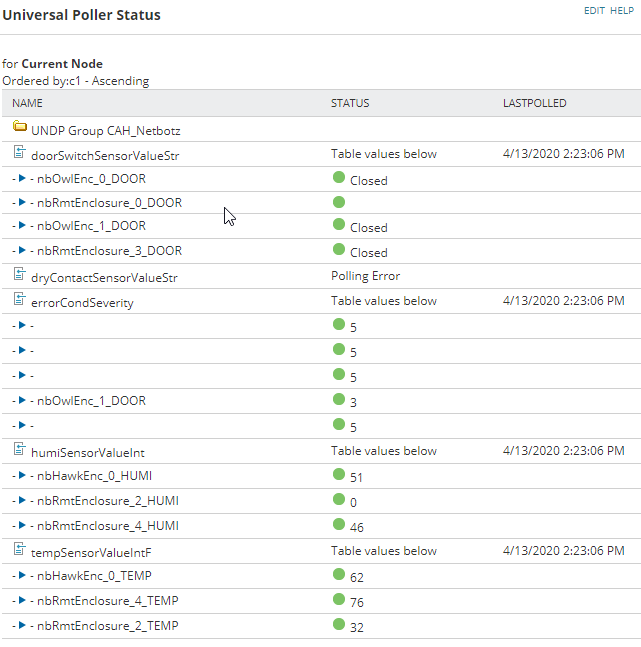Click the last polled time for errorCondSeverity
The height and width of the screenshot is (647, 641).
pyautogui.click(x=563, y=300)
